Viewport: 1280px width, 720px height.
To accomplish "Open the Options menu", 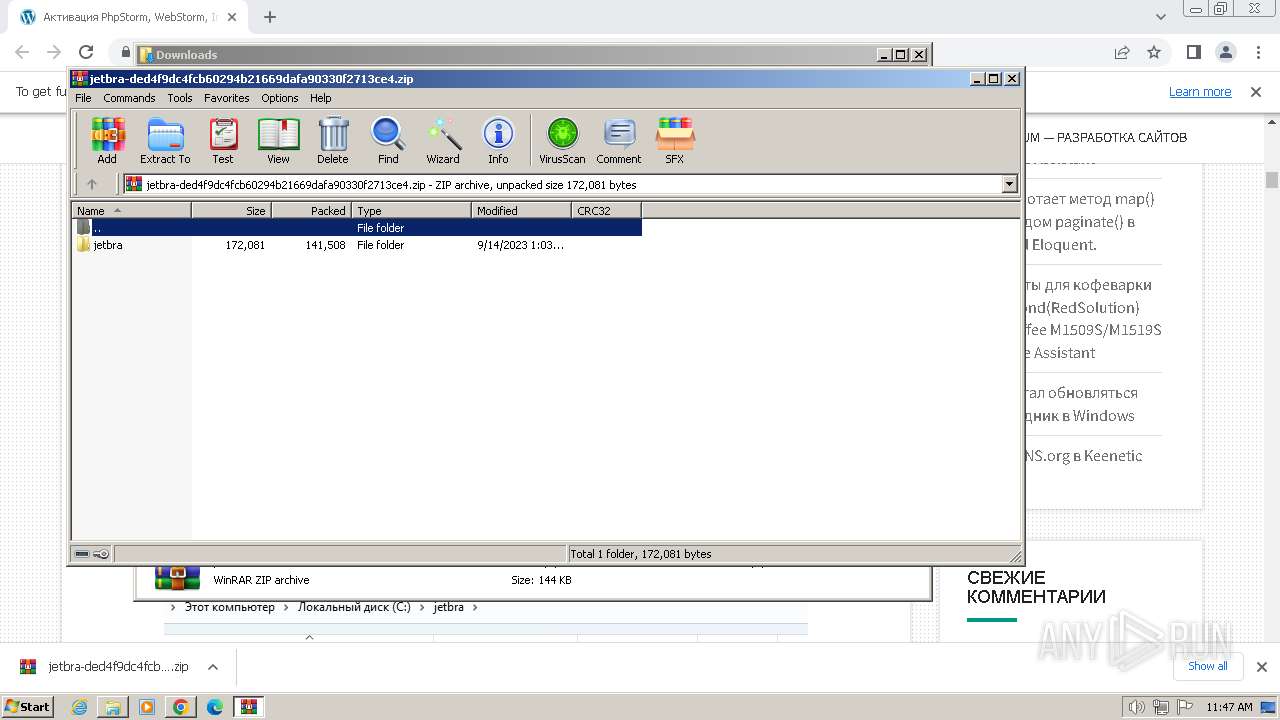I will click(x=280, y=98).
